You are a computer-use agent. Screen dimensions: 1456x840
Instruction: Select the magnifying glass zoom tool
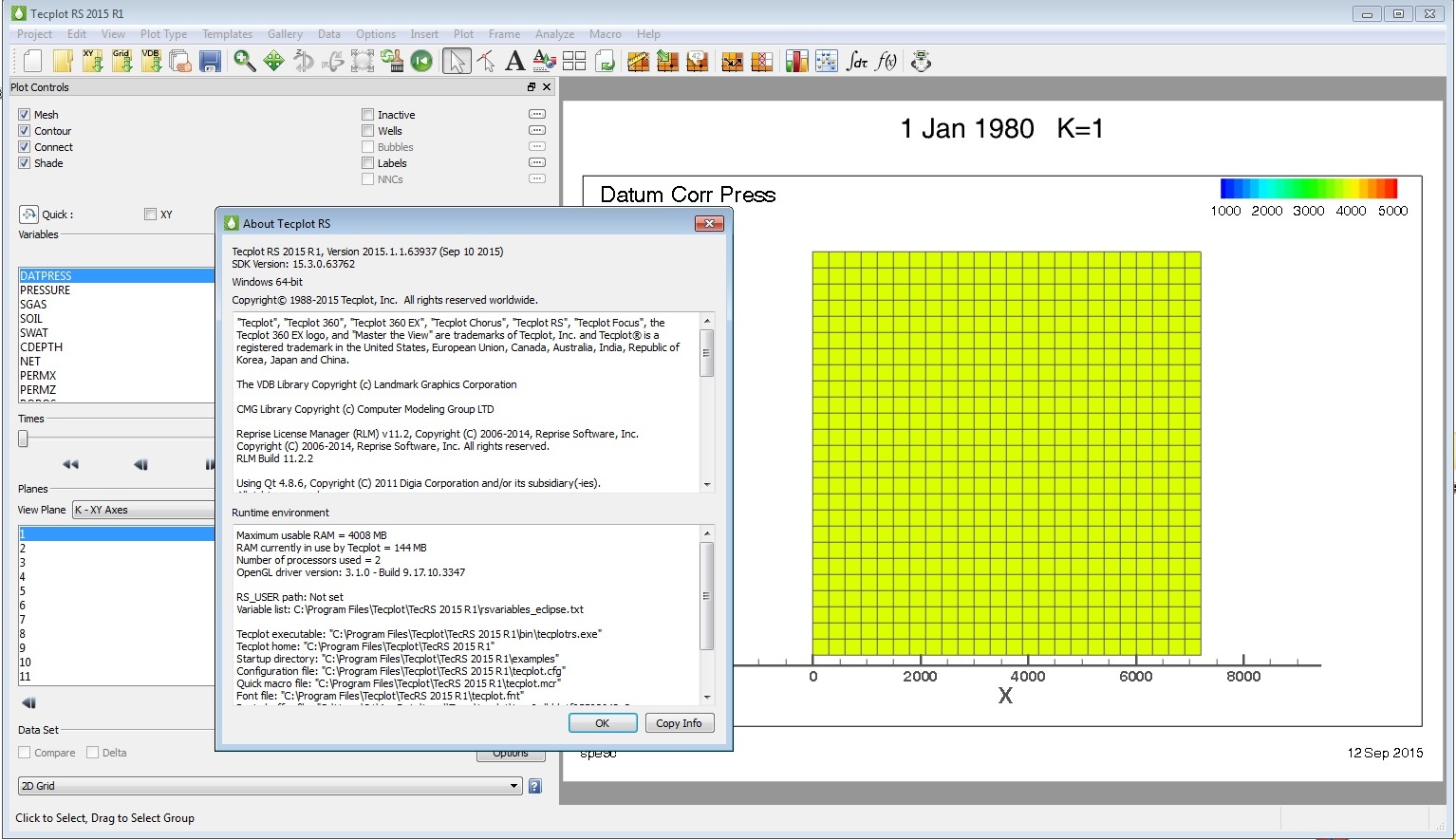[x=245, y=62]
